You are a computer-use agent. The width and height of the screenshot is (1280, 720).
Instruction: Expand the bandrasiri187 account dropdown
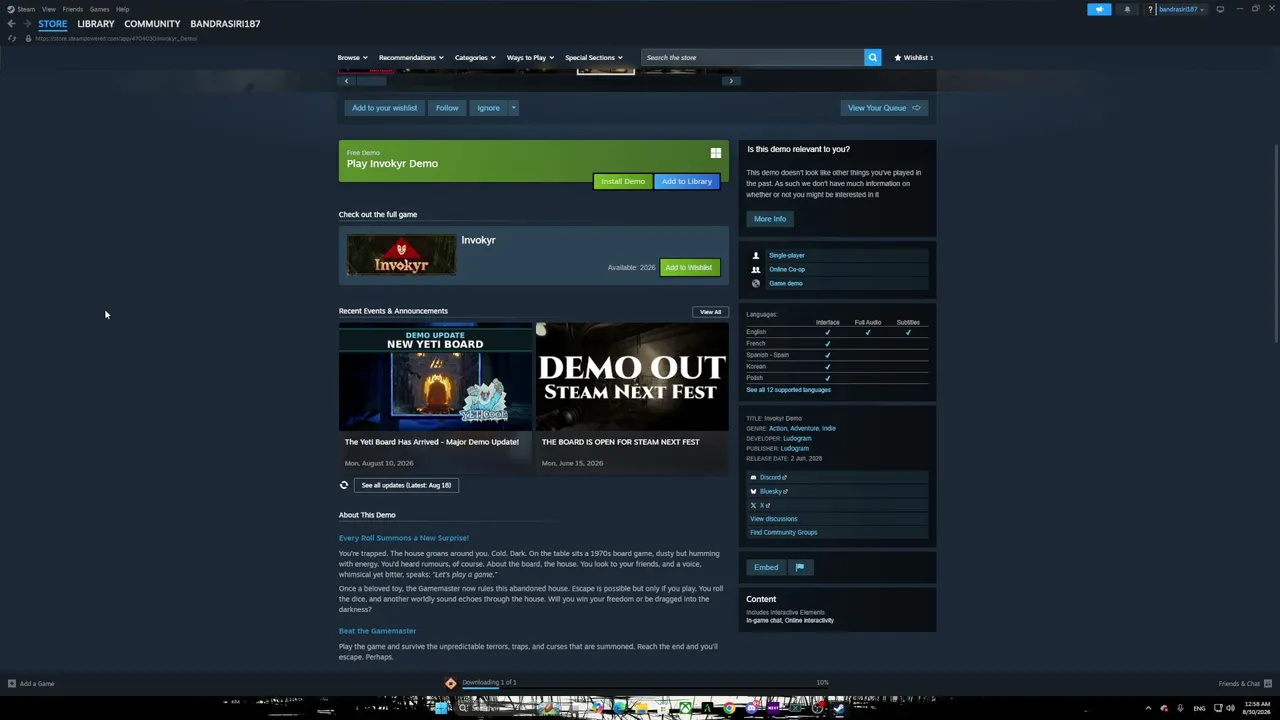pos(1181,9)
